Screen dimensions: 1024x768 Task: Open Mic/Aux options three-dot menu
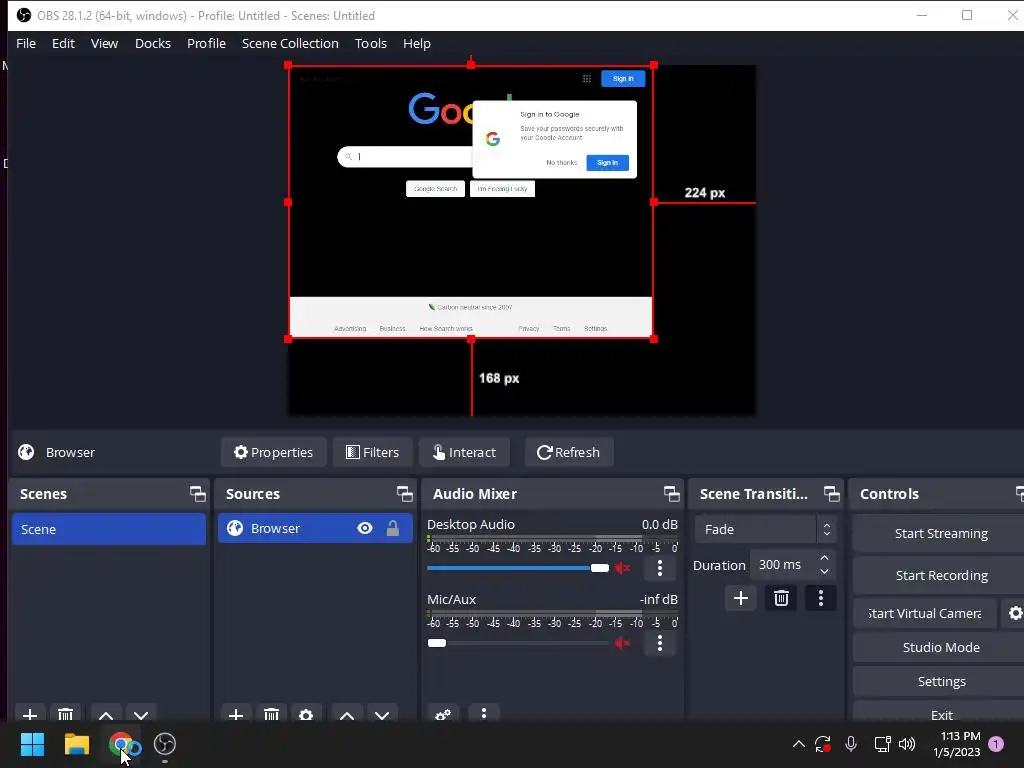[660, 643]
